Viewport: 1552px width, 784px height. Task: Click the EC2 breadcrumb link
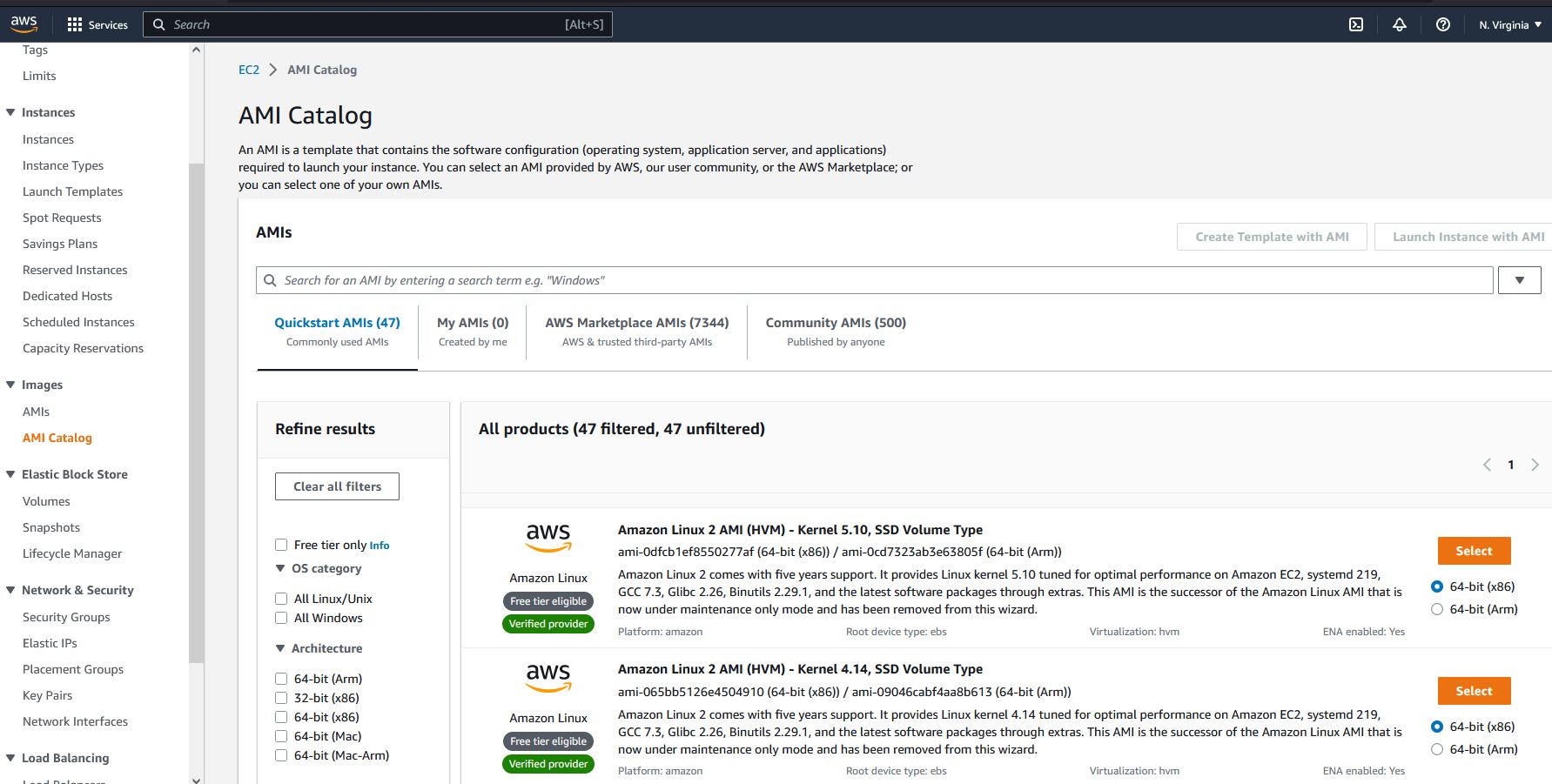coord(249,70)
